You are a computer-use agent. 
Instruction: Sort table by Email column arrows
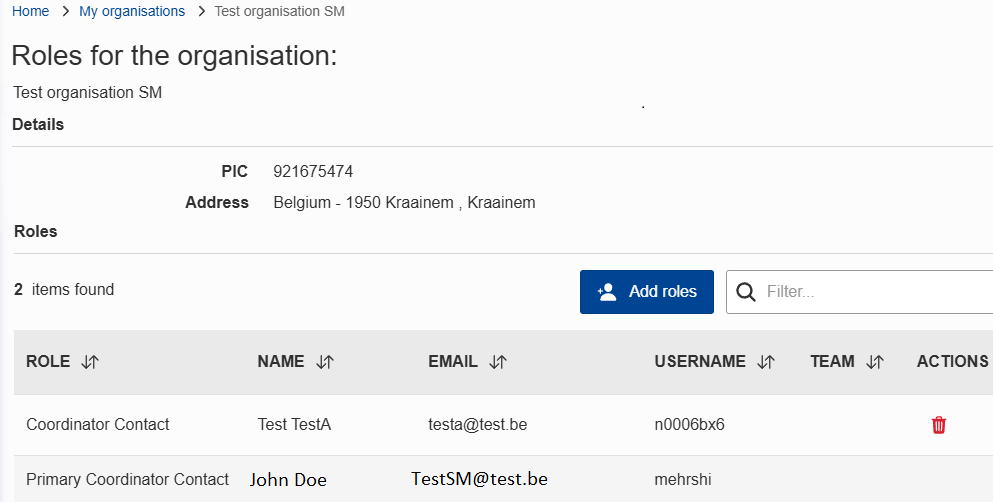pos(498,362)
